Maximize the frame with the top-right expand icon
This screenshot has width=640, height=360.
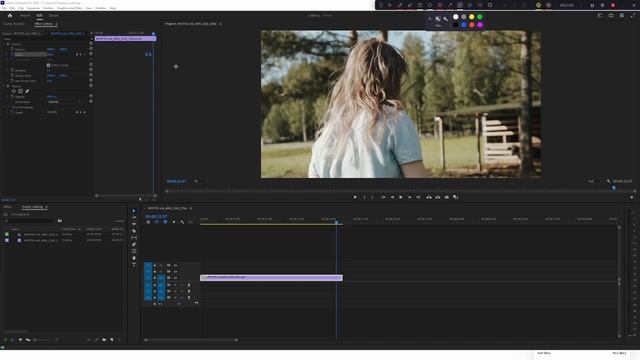tap(633, 16)
